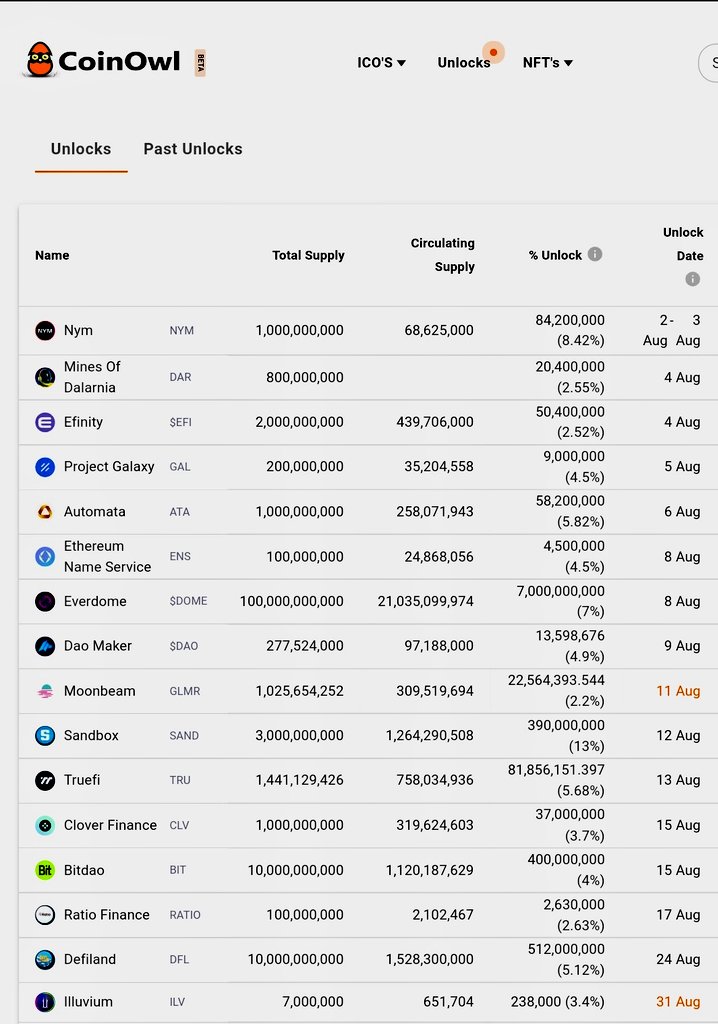Open the Defiland project name

90,959
